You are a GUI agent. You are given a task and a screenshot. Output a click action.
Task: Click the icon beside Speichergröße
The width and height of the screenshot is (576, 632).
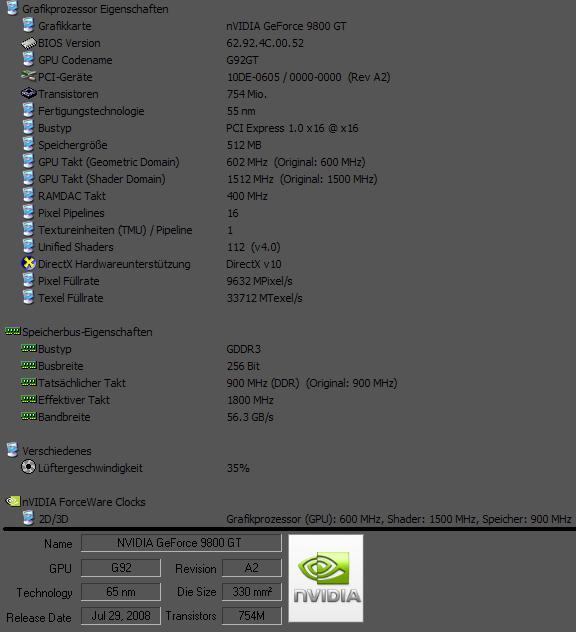click(28, 144)
